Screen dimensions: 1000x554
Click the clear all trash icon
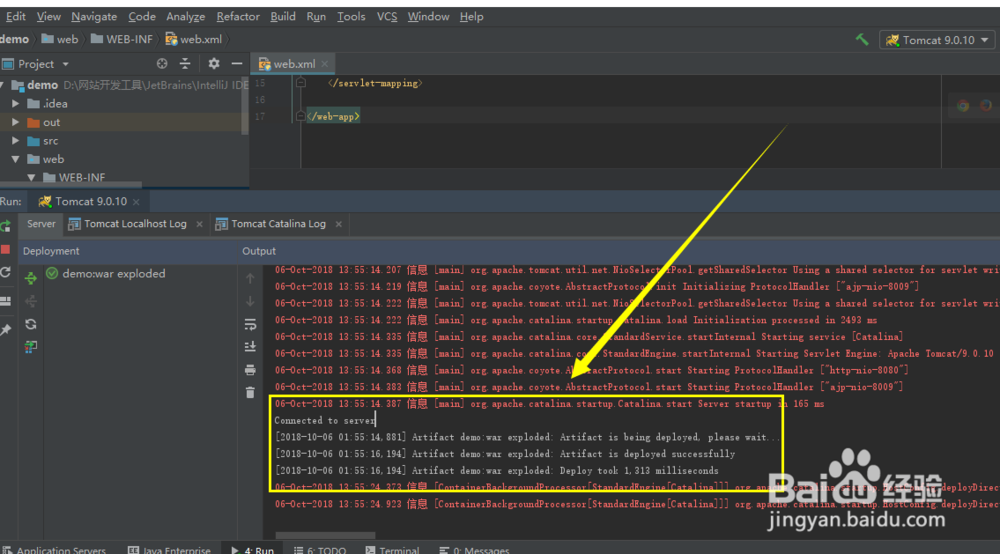(x=250, y=393)
